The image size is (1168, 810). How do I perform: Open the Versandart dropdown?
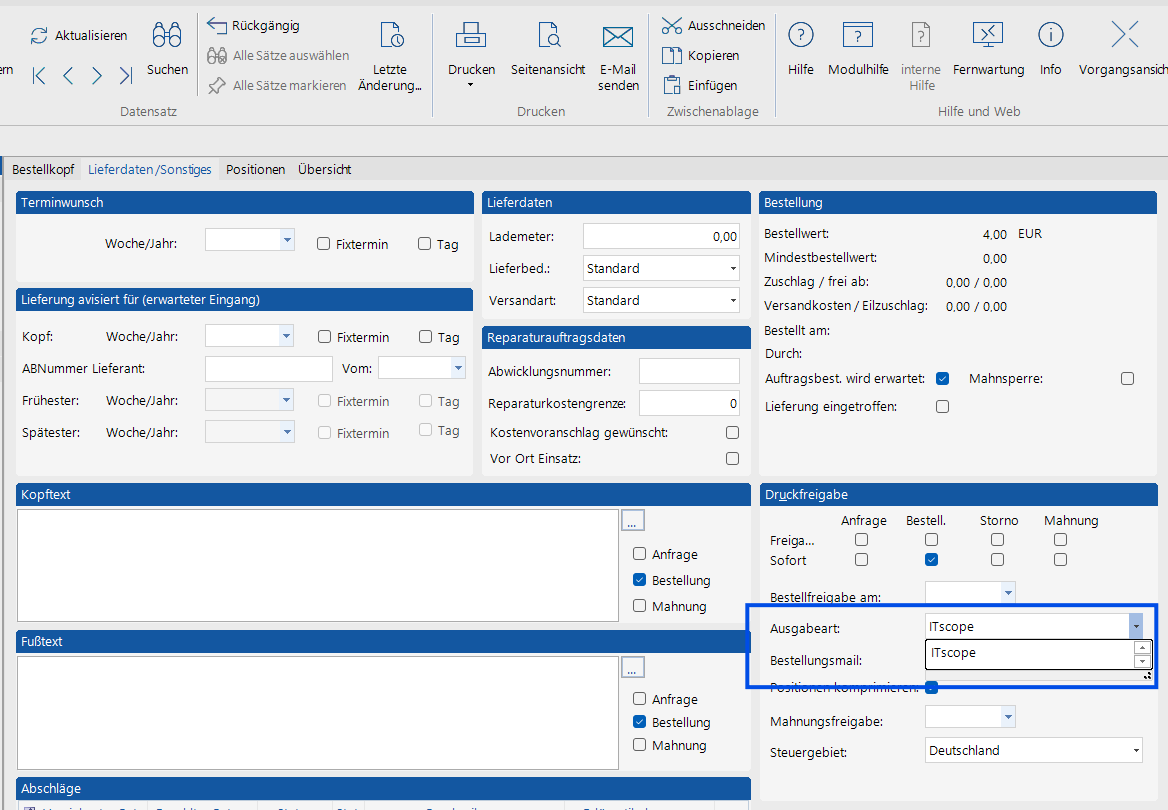coord(733,301)
